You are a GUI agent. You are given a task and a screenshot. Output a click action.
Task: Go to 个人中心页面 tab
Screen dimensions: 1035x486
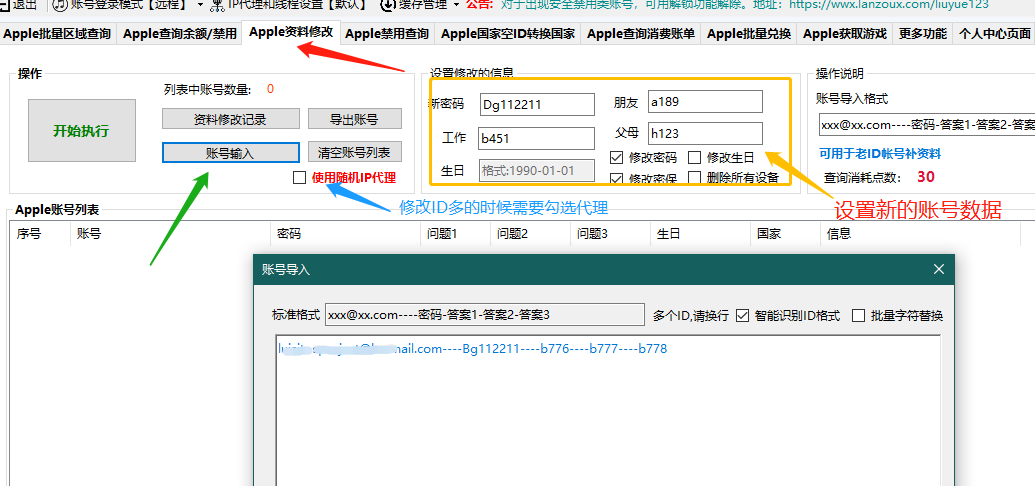click(x=995, y=34)
